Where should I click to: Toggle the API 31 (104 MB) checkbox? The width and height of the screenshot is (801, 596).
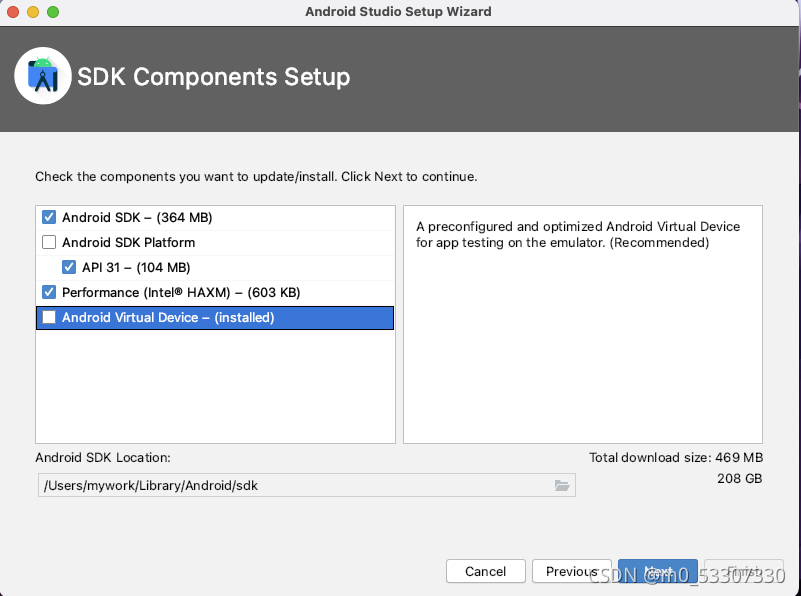pyautogui.click(x=69, y=267)
